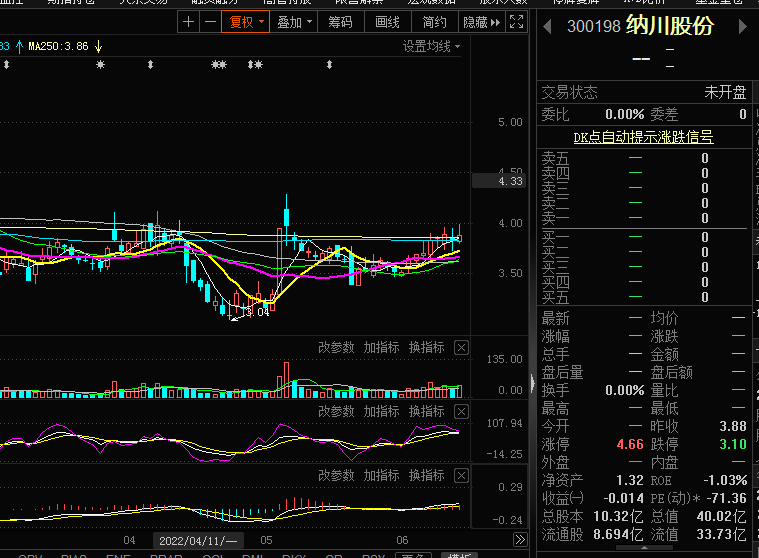Click the 总值 value 40.02亿
Image resolution: width=759 pixels, height=558 pixels.
[x=722, y=516]
